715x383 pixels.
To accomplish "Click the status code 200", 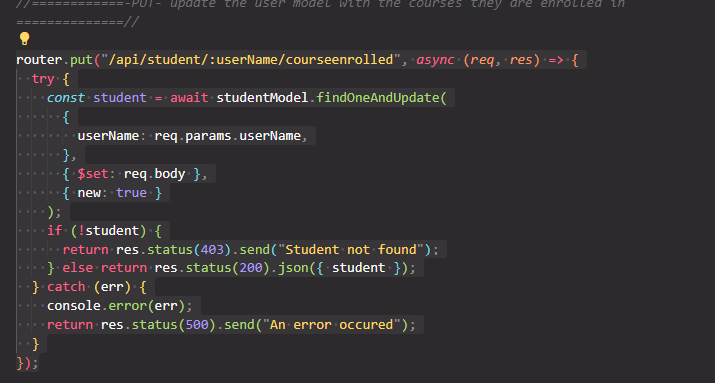I will point(251,268).
